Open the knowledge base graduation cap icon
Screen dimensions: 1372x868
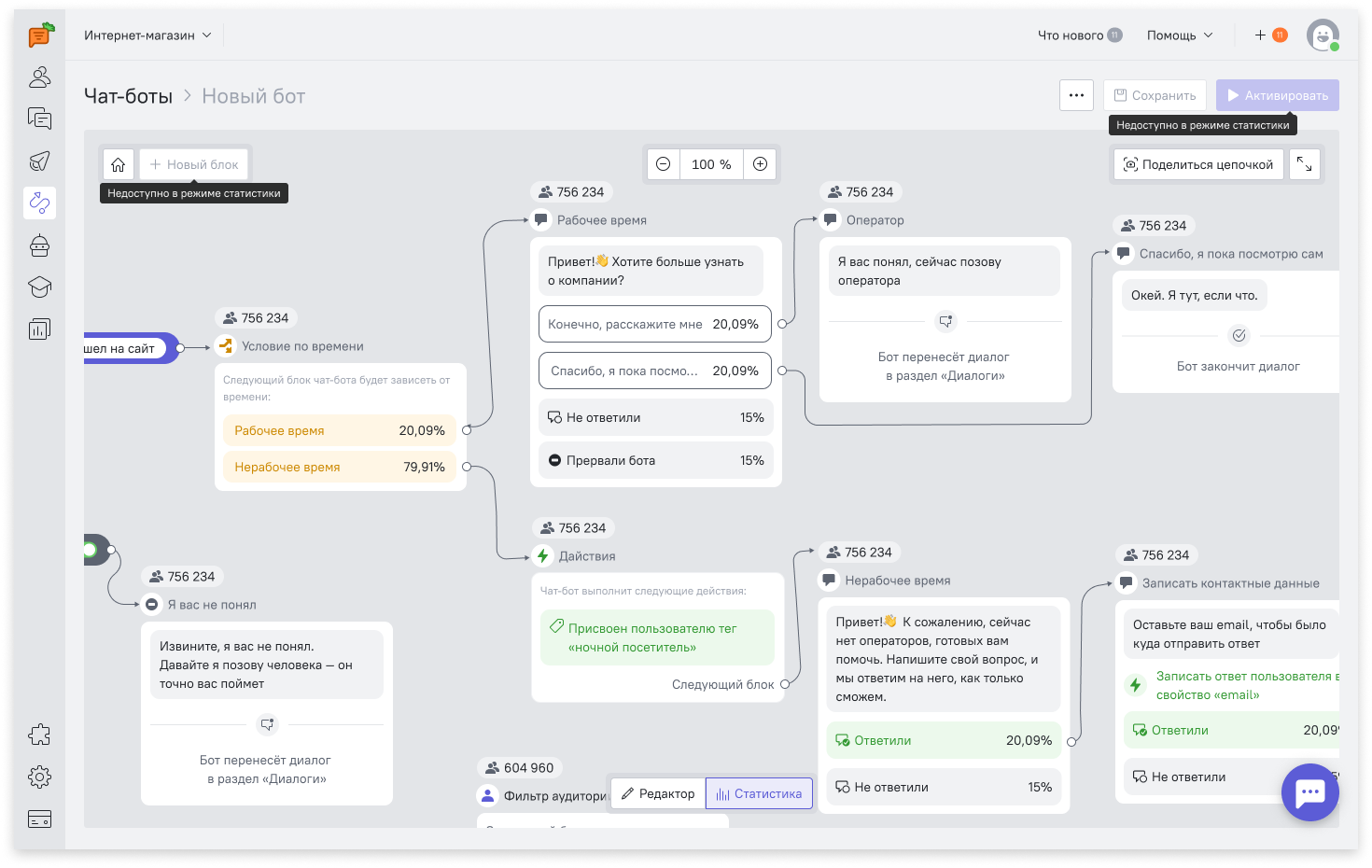click(39, 287)
